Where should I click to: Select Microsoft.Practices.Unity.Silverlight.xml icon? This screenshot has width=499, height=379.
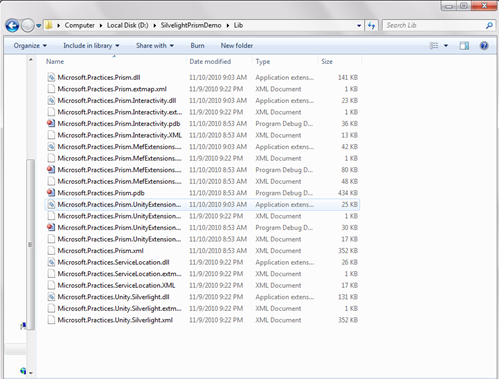click(x=51, y=320)
